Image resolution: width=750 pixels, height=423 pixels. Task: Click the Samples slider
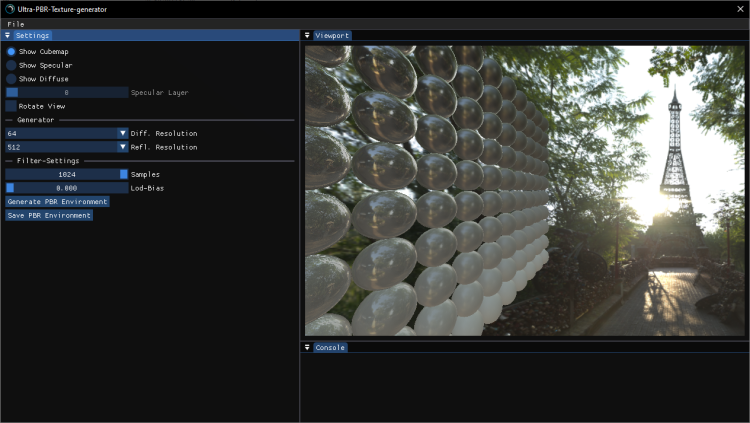[66, 174]
